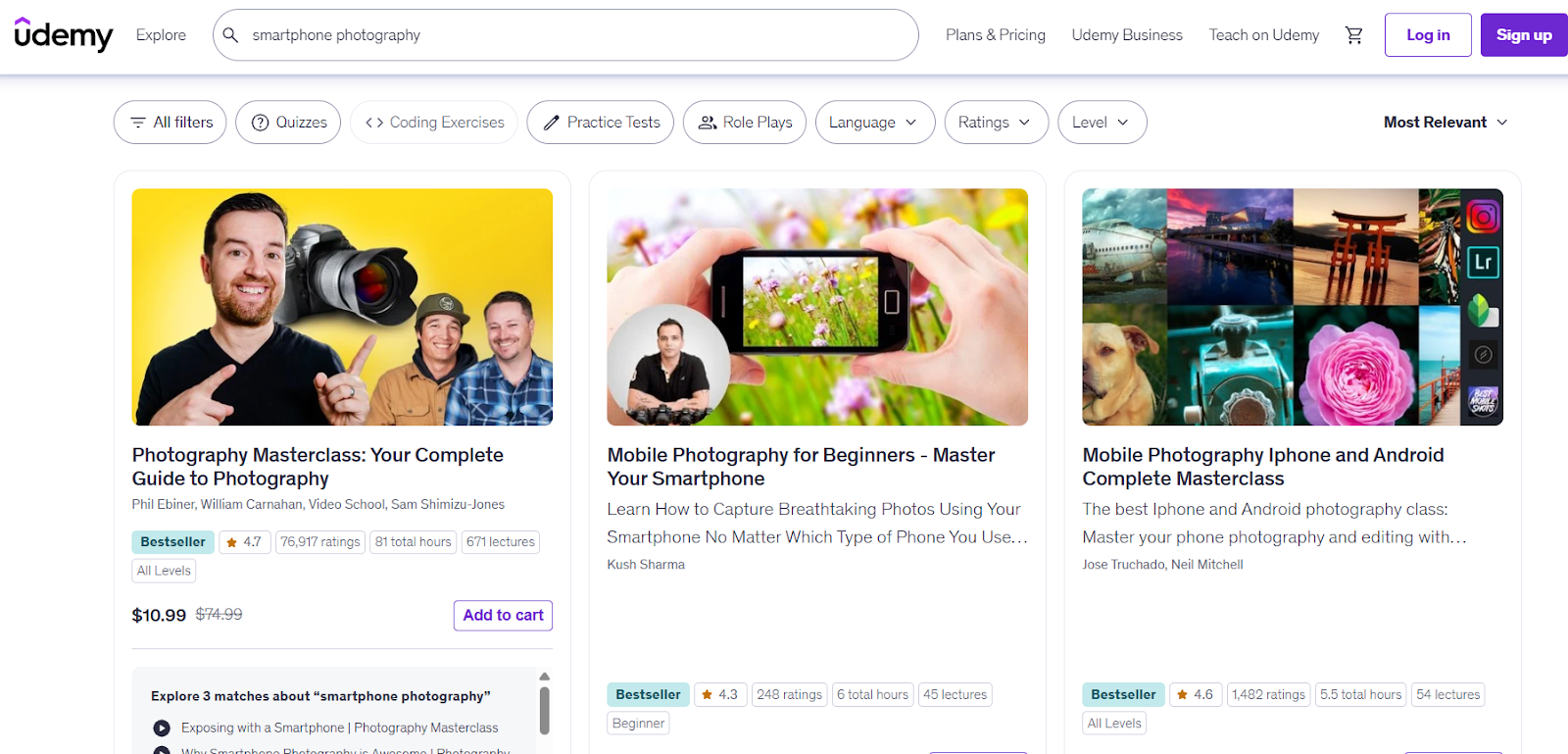Click 'Phil Ebiner, William Carnahan' instructor line
Screen dimensions: 1568x754
[318, 505]
